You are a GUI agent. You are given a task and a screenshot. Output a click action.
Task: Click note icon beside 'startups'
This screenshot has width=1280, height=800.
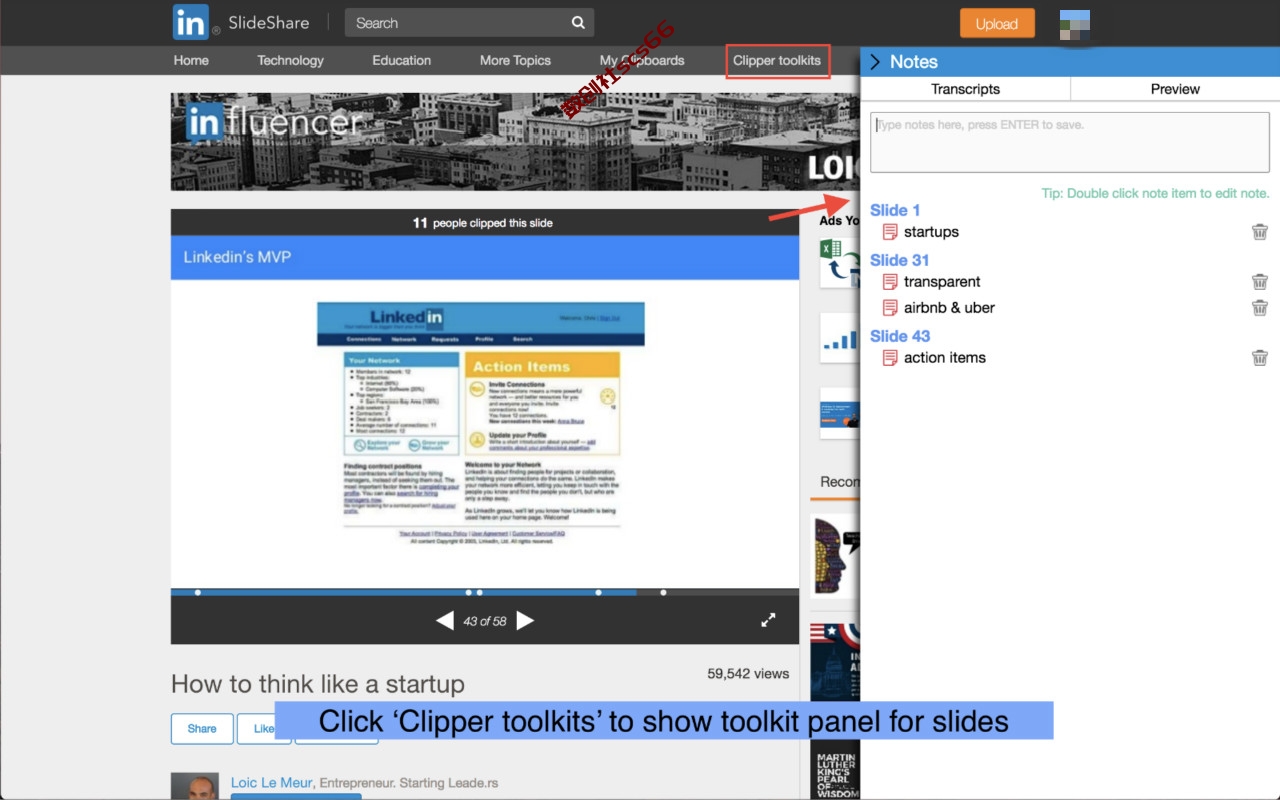pos(890,232)
